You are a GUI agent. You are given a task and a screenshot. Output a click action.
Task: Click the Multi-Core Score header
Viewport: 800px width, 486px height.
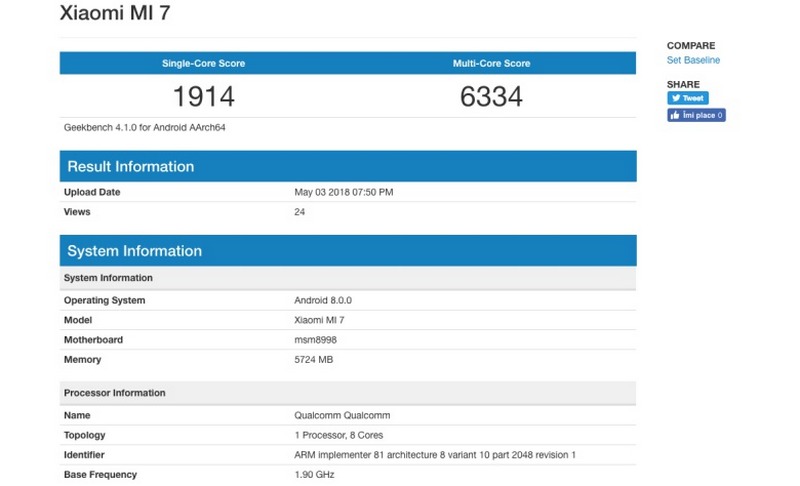click(x=491, y=63)
